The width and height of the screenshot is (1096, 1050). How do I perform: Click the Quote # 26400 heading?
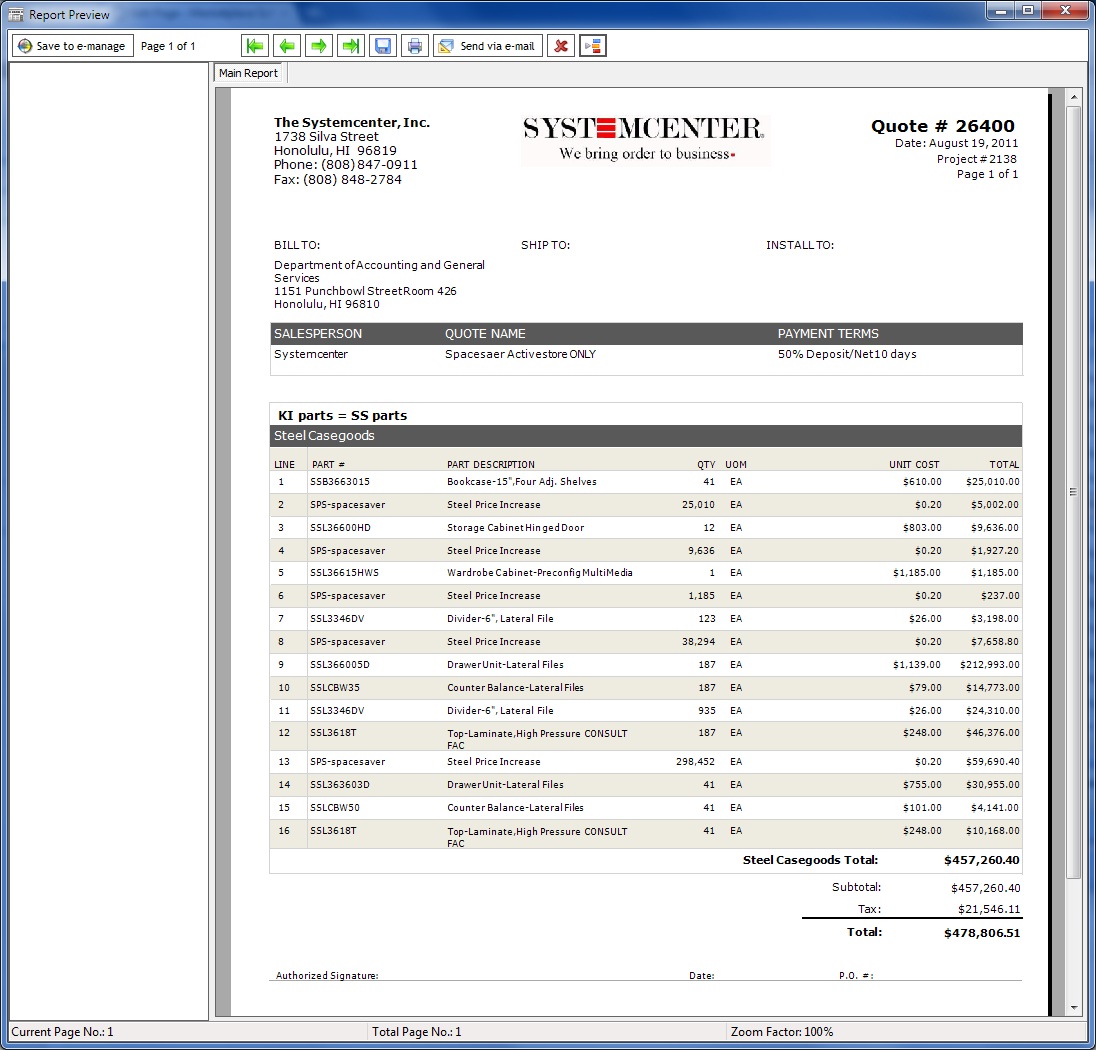click(942, 126)
